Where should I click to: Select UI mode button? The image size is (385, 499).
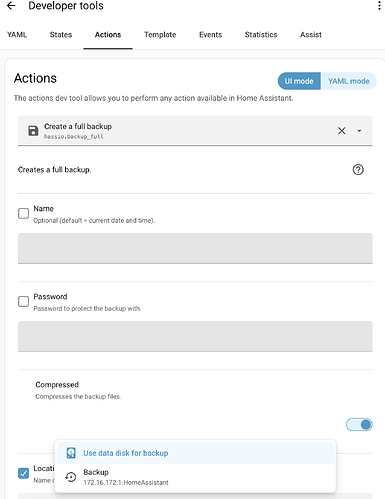(x=299, y=81)
